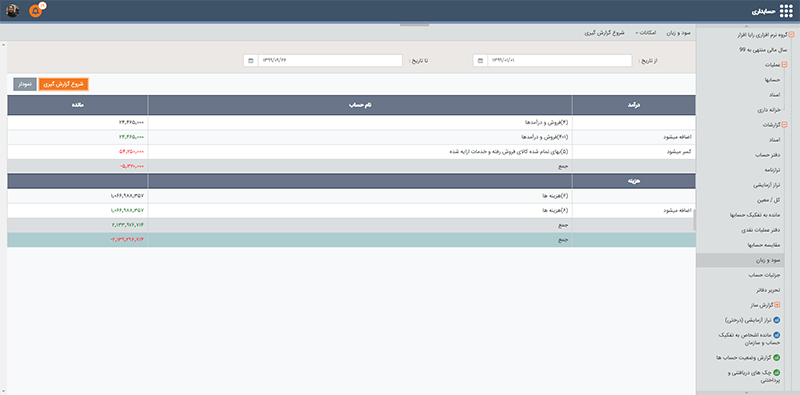Open the calendar picker for از تاریخ
Screen dimensions: 800x395
pyautogui.click(x=480, y=60)
